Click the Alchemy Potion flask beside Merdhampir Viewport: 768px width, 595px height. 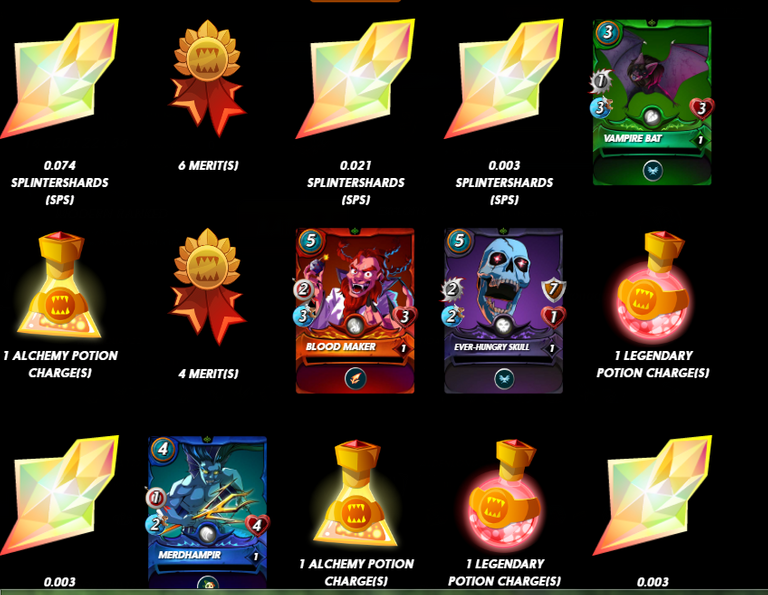[356, 494]
